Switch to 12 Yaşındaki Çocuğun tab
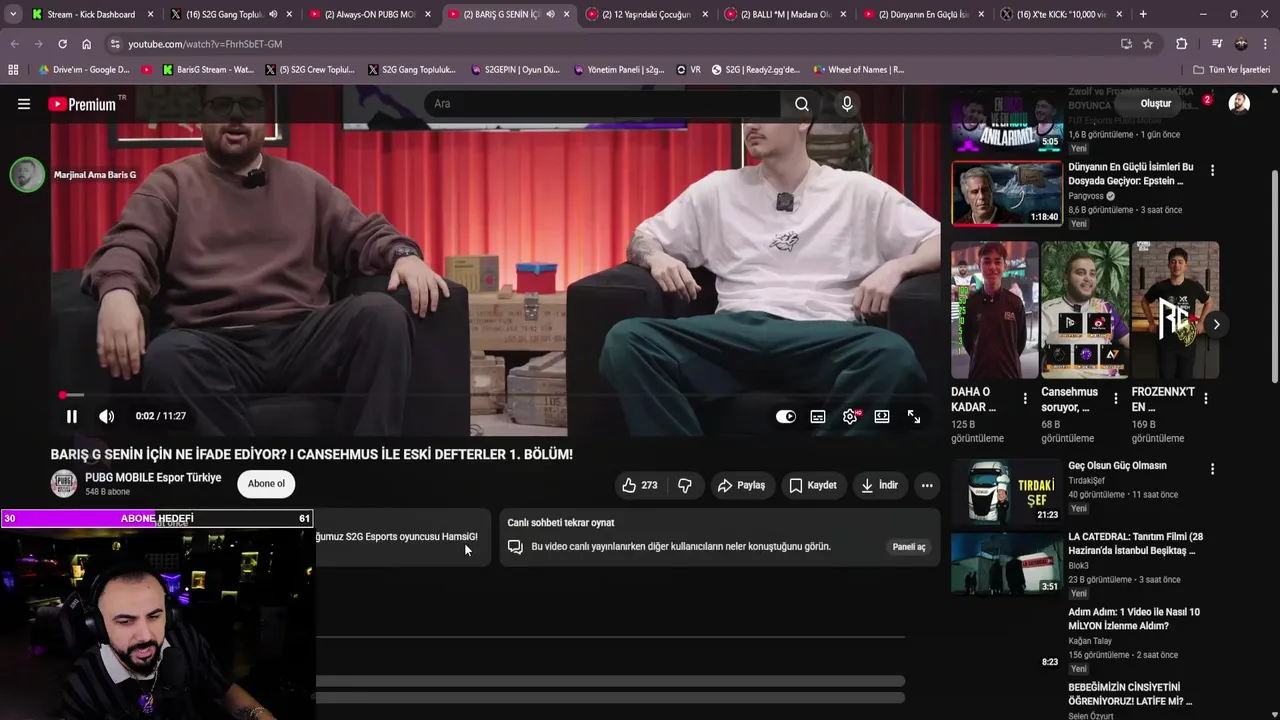 (x=646, y=14)
